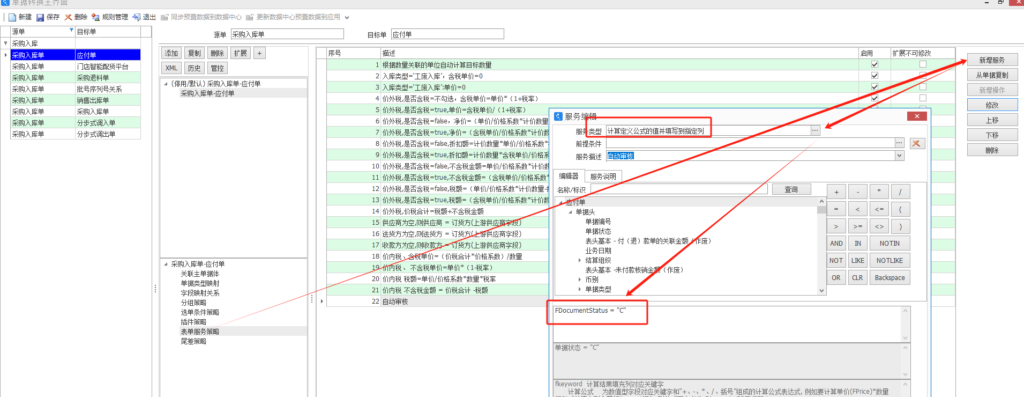Expand the 单据类型 tree node
Image resolution: width=1024 pixels, height=397 pixels.
[579, 289]
